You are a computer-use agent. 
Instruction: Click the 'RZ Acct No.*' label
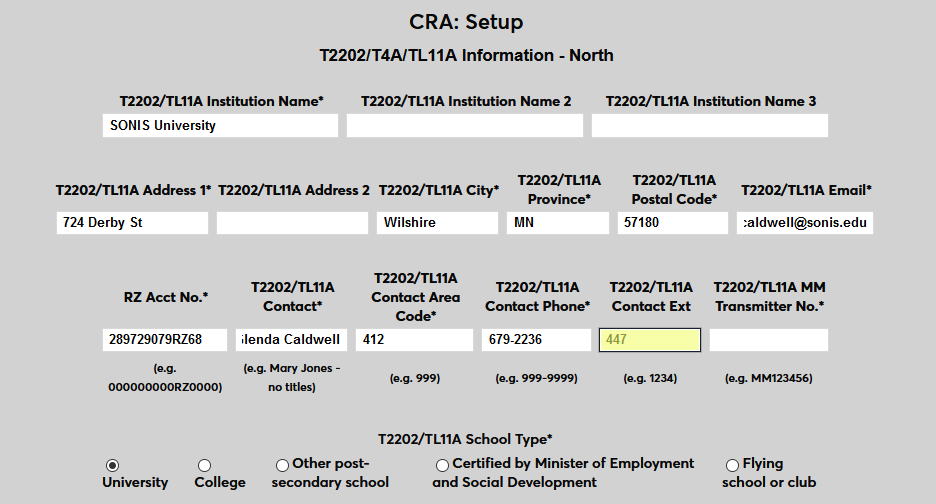tap(166, 297)
